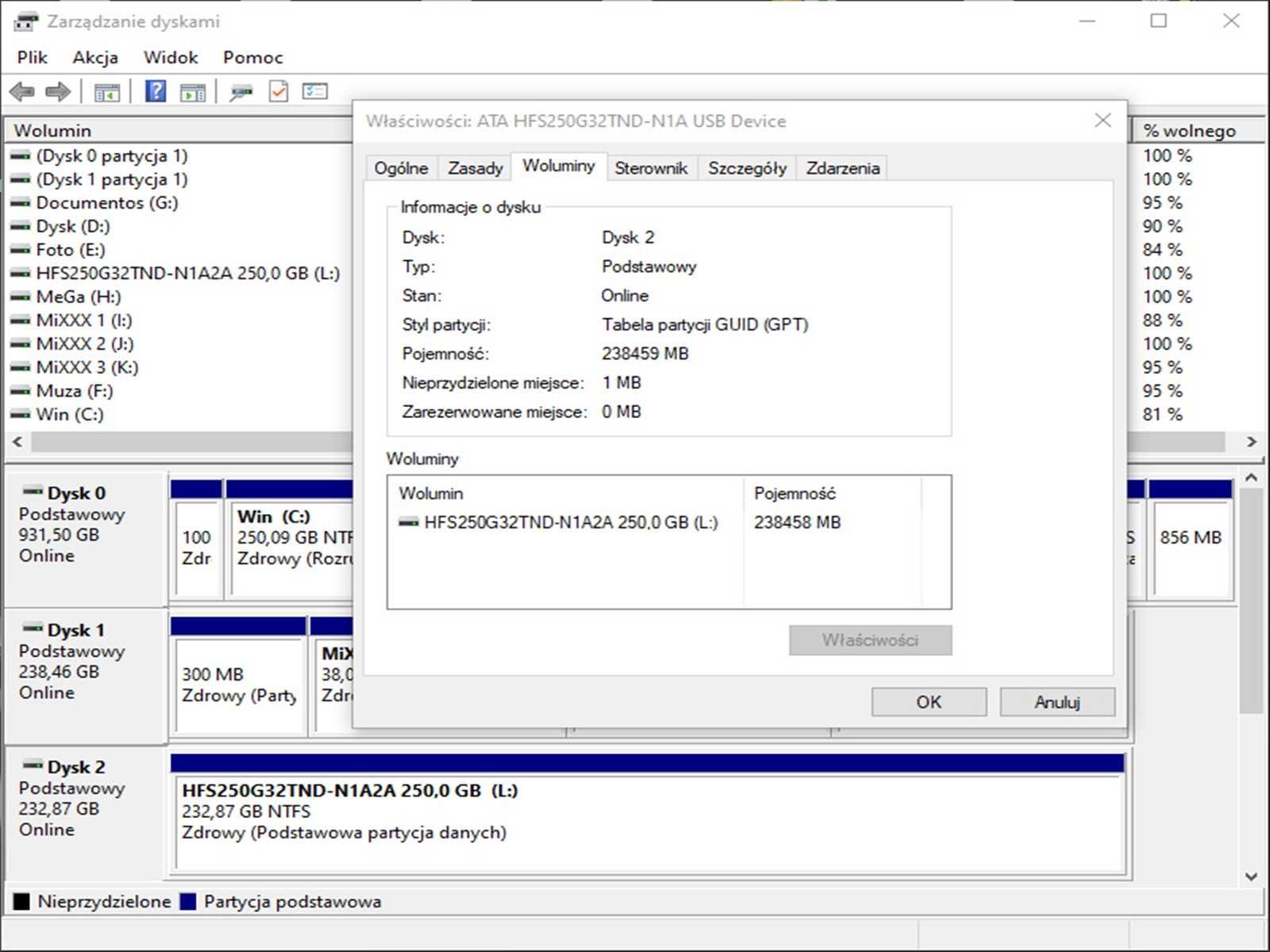Screen dimensions: 1270x952
Task: Click the 300 MB partition on Dysk 1
Action: click(x=238, y=676)
